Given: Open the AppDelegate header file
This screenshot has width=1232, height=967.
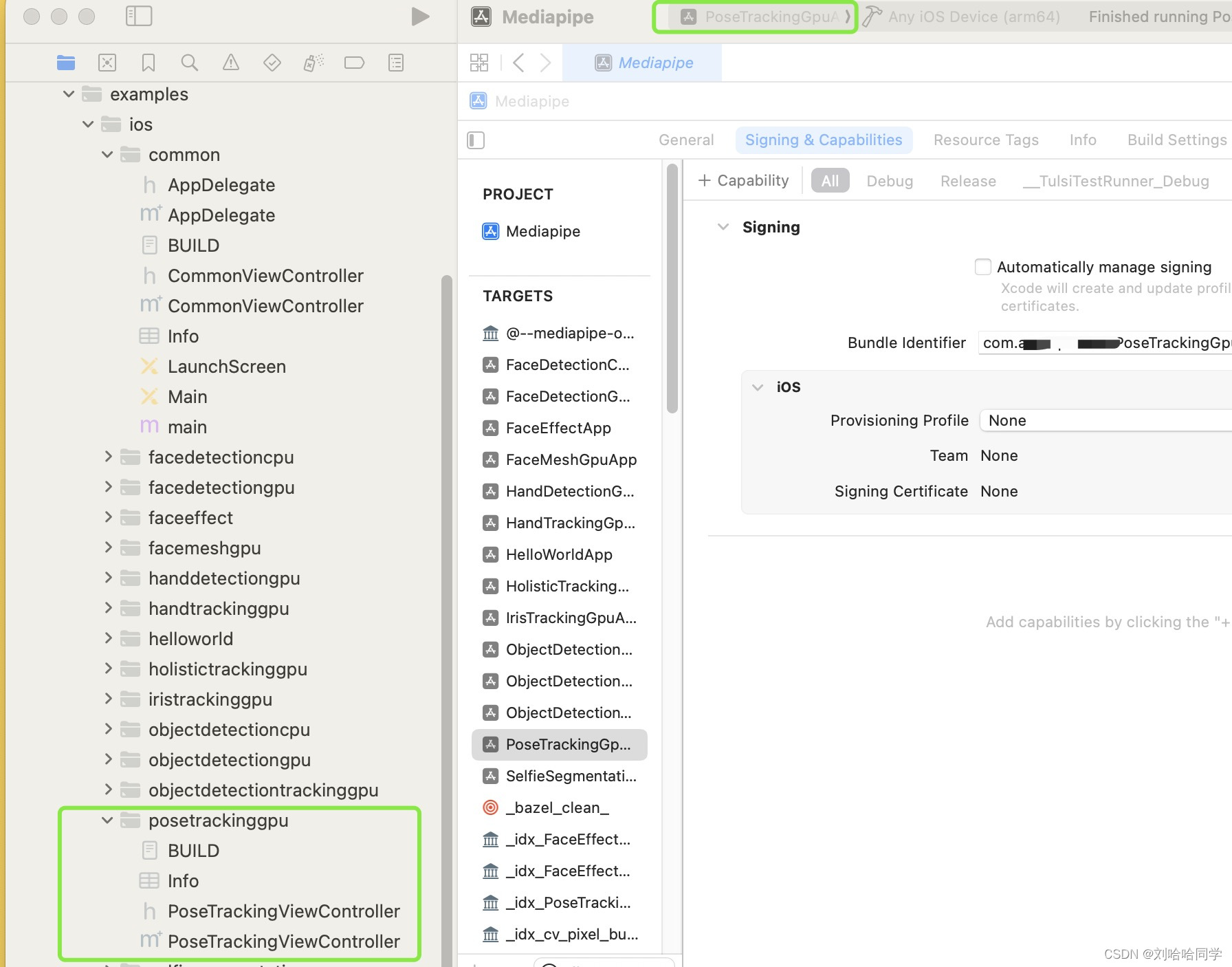Looking at the screenshot, I should pos(208,185).
